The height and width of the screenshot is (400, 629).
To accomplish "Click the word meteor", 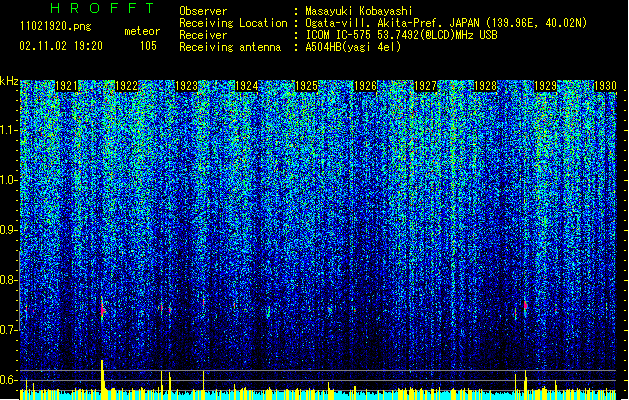I will [142, 31].
